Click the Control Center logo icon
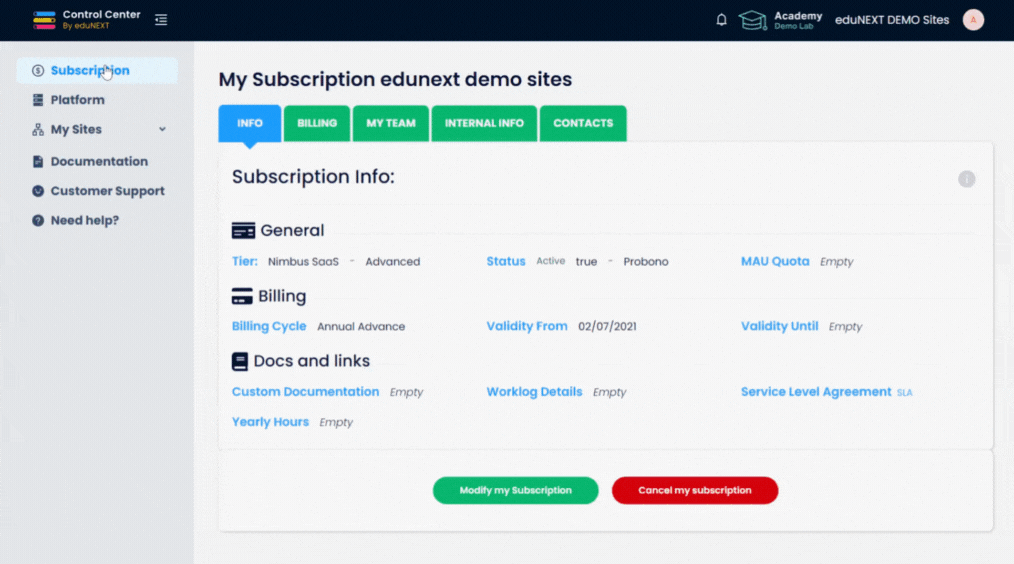 tap(44, 20)
